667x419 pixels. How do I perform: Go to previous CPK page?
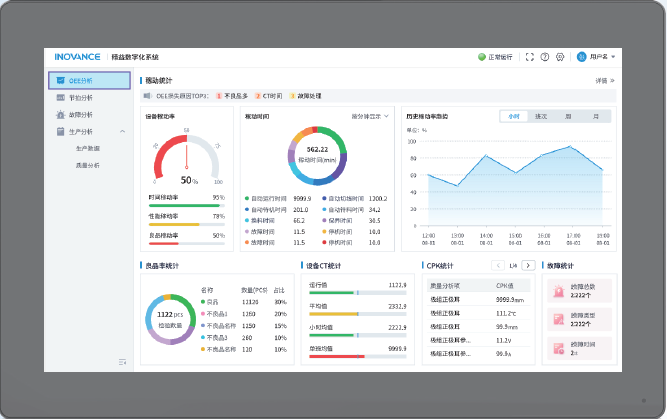(498, 265)
